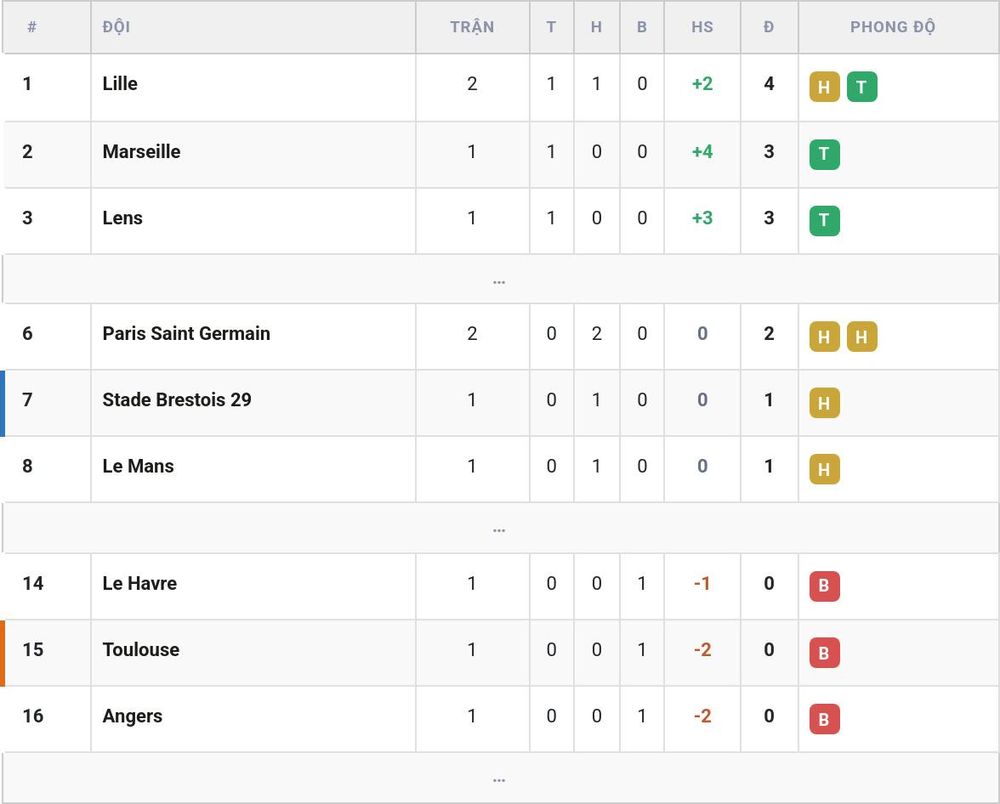Expand hidden rows below Angers
1000x804 pixels.
499,778
